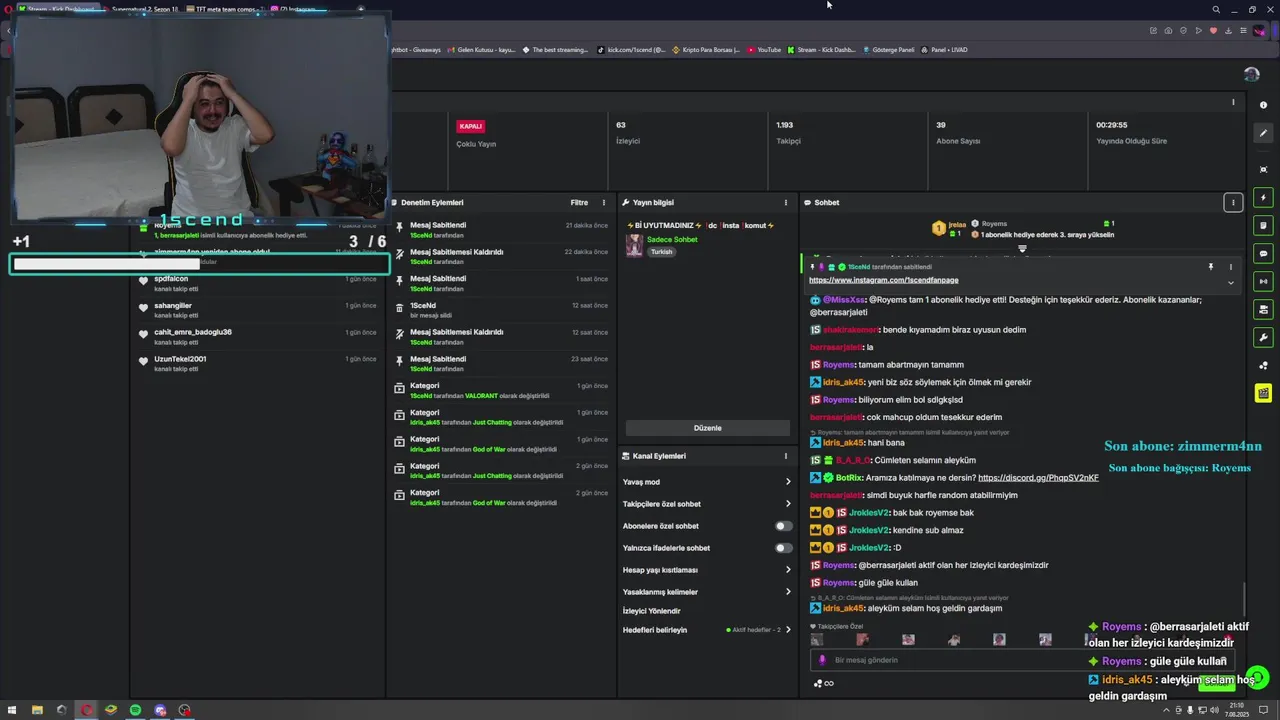Click the MissXss username in chat
This screenshot has width=1280, height=720.
(x=844, y=300)
